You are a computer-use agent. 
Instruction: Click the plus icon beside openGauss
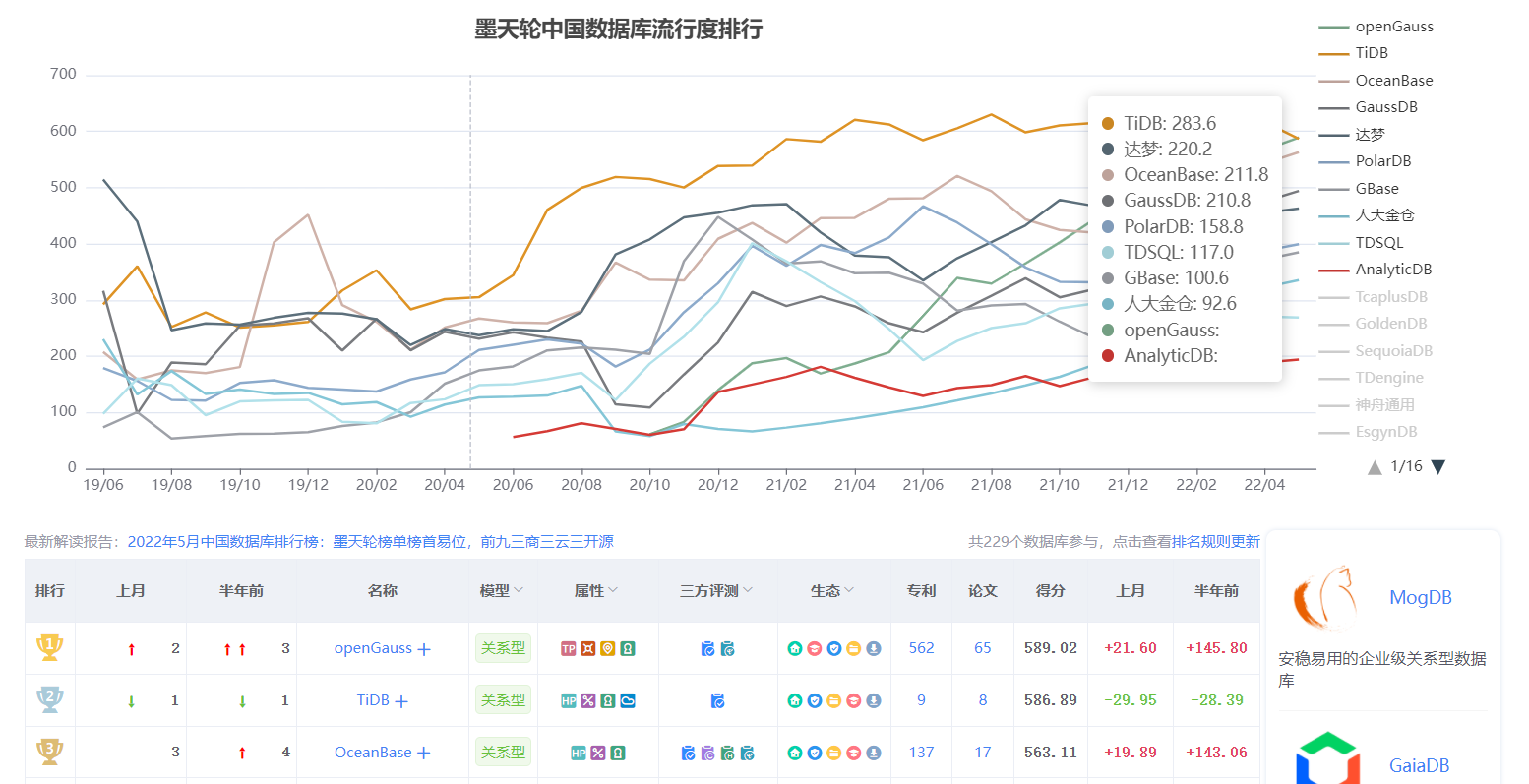424,649
